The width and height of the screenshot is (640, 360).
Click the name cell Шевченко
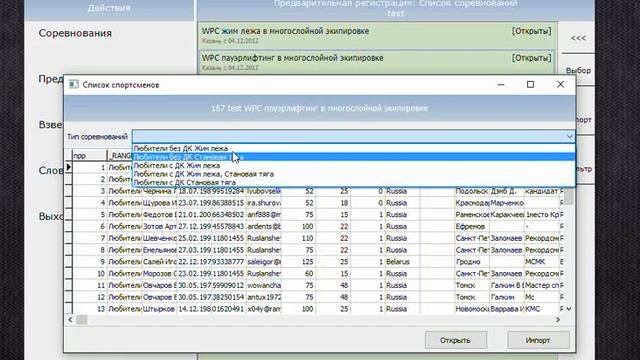coord(159,238)
